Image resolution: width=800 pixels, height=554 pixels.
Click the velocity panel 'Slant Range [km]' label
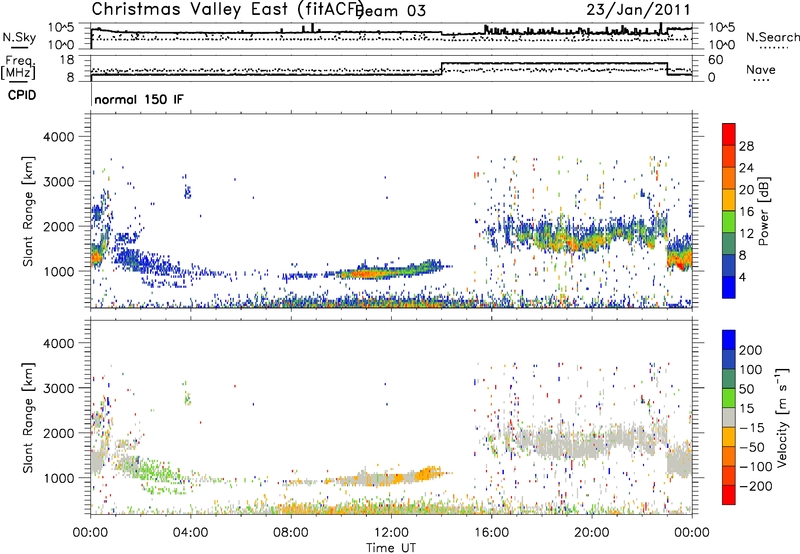[x=28, y=417]
